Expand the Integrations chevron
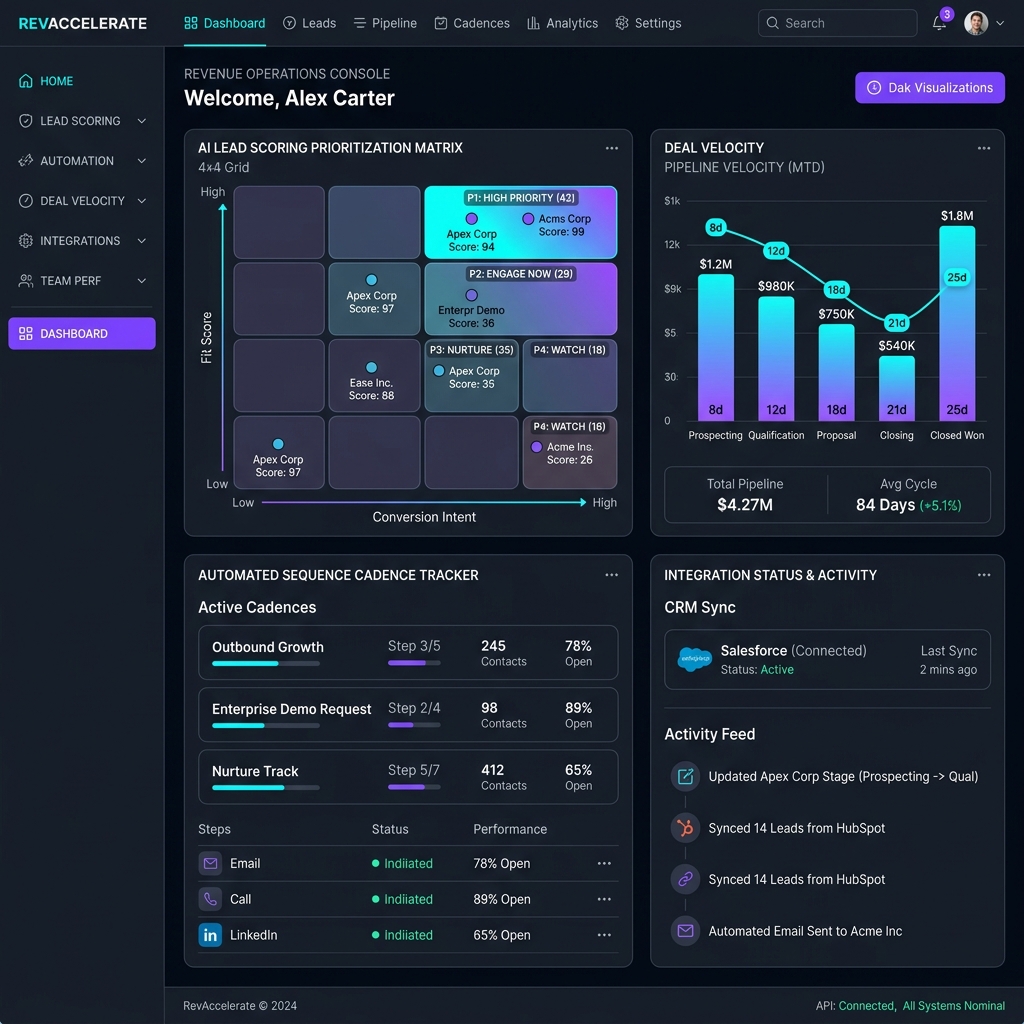1024x1024 pixels. click(x=142, y=240)
